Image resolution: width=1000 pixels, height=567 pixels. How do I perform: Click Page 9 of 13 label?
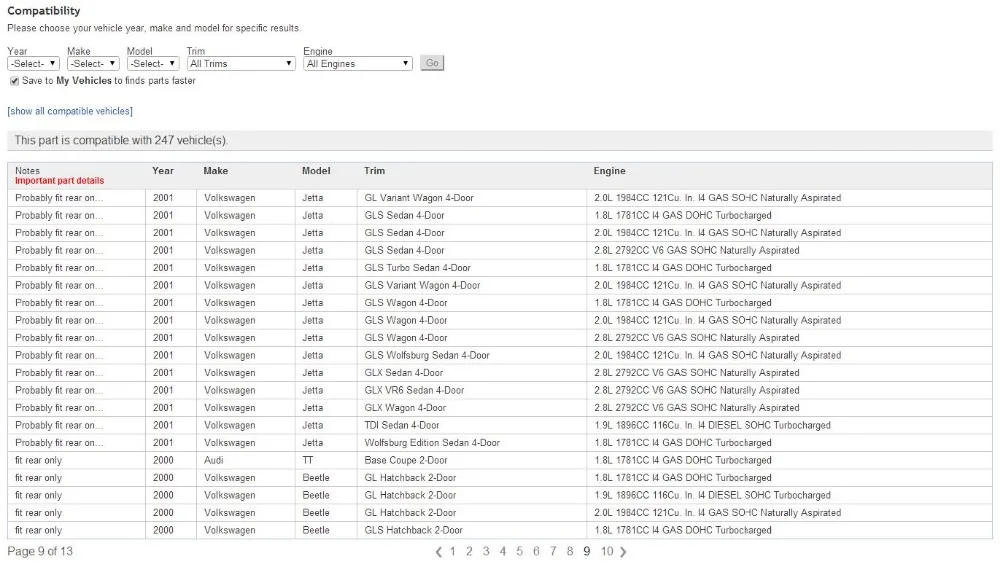click(40, 552)
